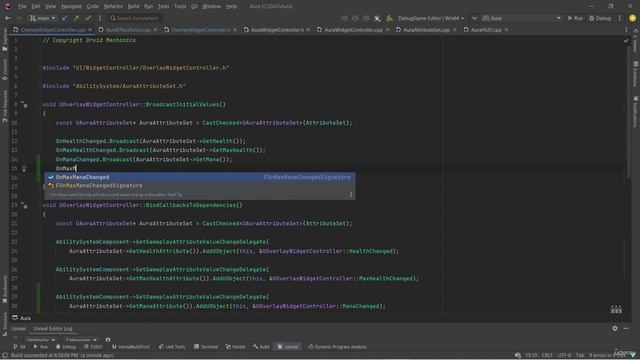Open the Build menu
Screen dimensions: 640x360
[133, 7]
